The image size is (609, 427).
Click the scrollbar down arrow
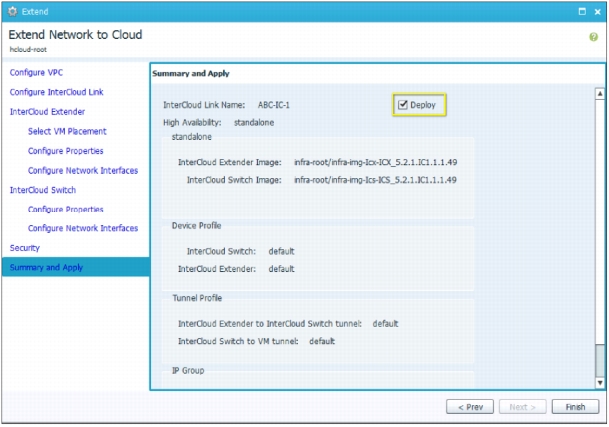point(600,383)
